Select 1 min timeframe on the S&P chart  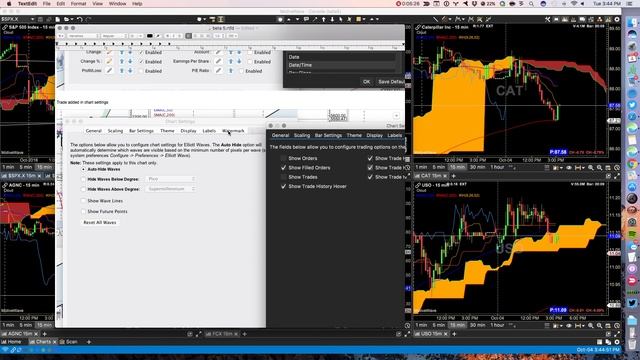(8, 167)
